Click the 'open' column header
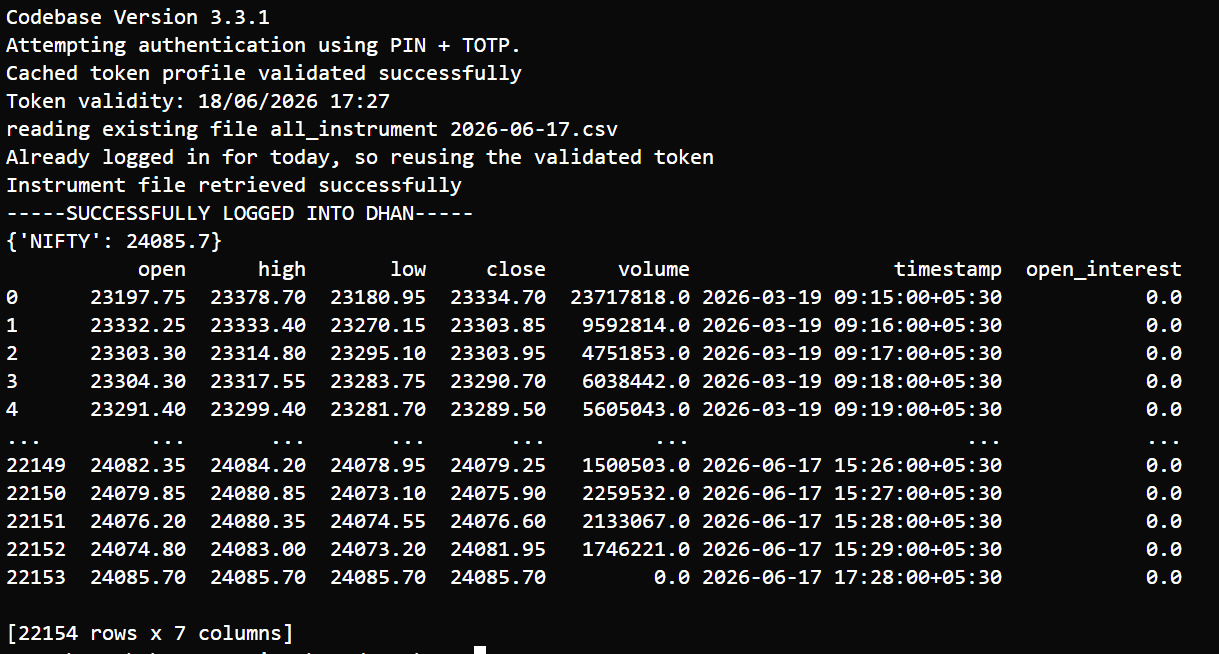The image size is (1219, 654). click(162, 269)
